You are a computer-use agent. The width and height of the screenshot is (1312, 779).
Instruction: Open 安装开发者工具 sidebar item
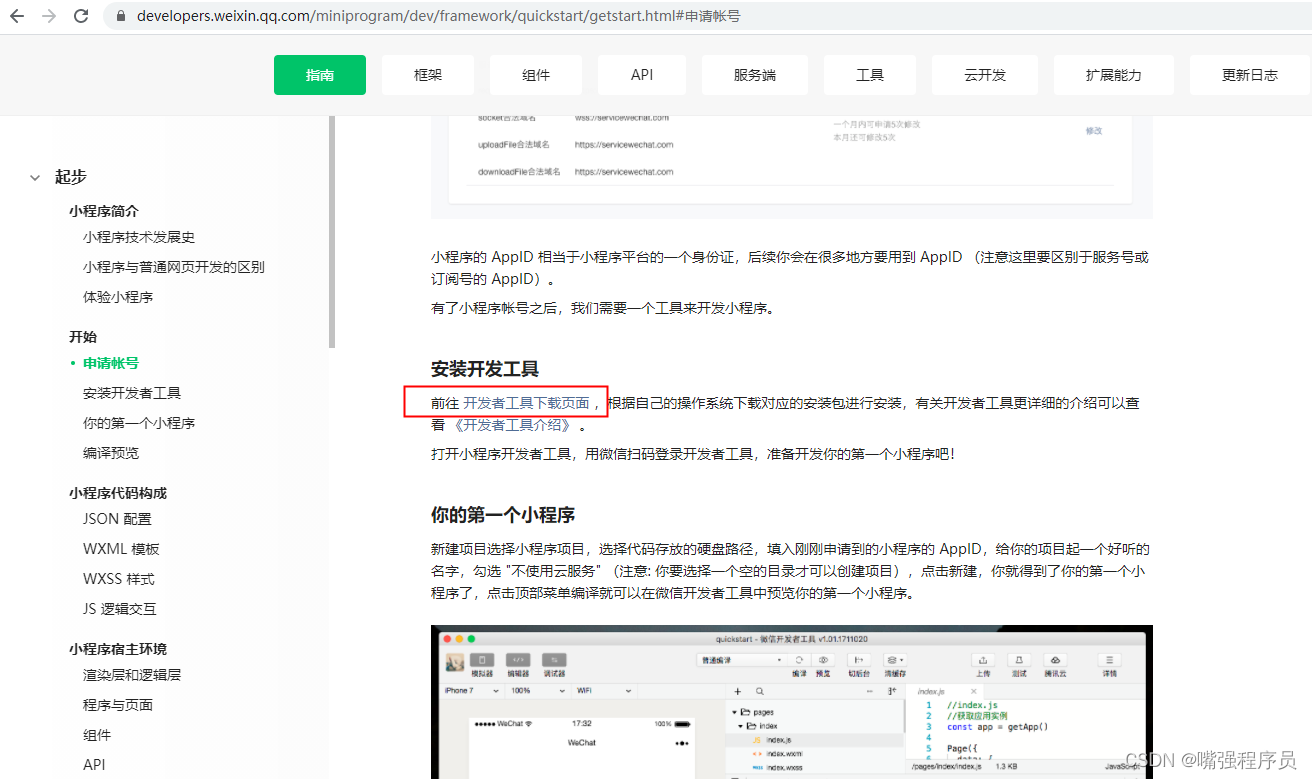coord(132,393)
